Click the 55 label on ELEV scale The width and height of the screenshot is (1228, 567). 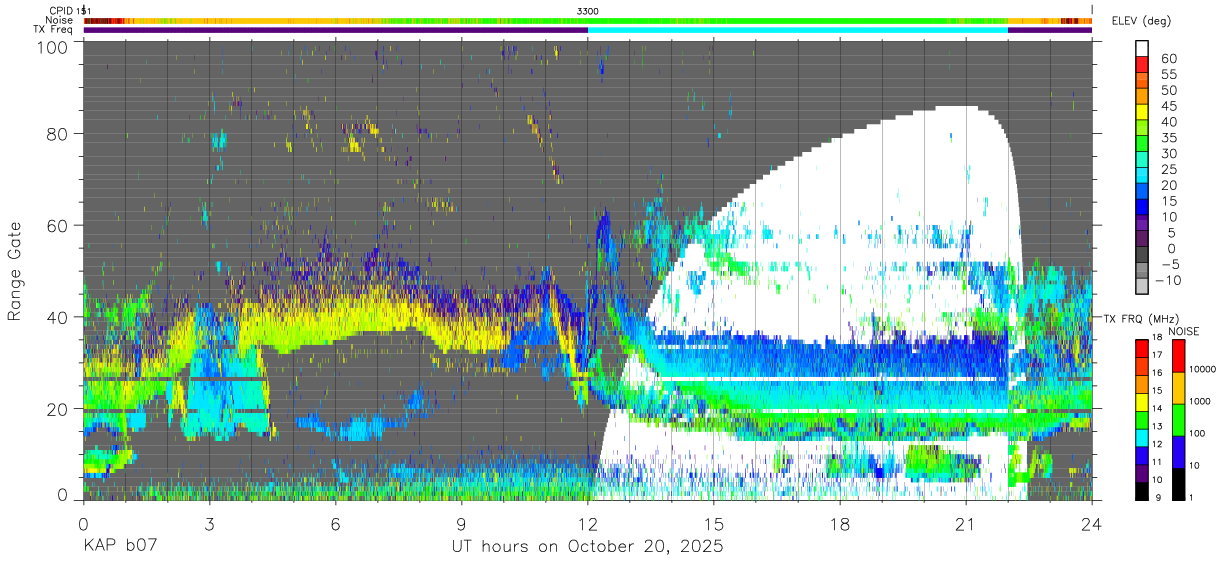coord(1169,74)
